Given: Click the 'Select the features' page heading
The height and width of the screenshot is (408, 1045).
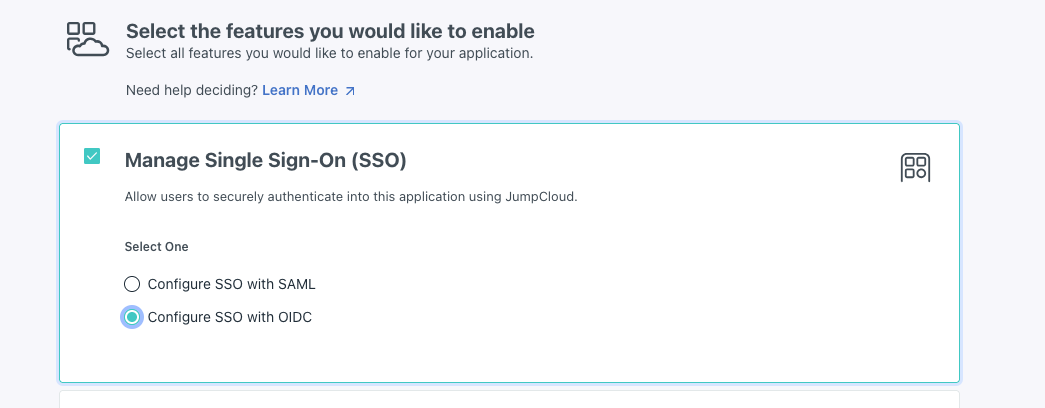Looking at the screenshot, I should 330,31.
